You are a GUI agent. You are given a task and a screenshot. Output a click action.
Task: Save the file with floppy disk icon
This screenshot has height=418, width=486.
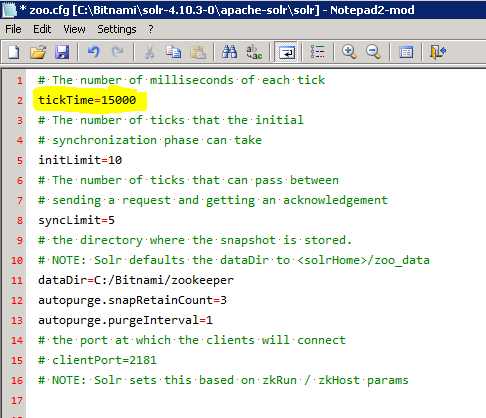(62, 52)
